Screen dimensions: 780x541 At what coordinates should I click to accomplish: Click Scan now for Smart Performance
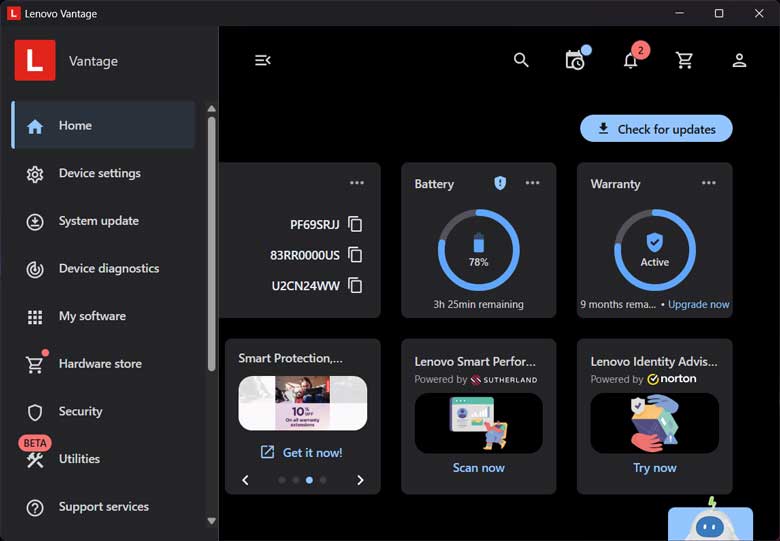[x=479, y=467]
